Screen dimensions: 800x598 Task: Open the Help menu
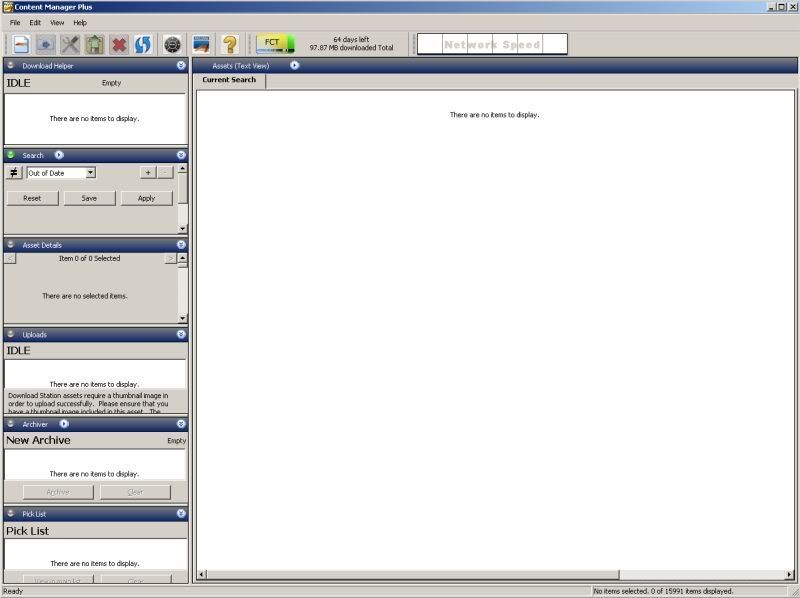point(80,22)
